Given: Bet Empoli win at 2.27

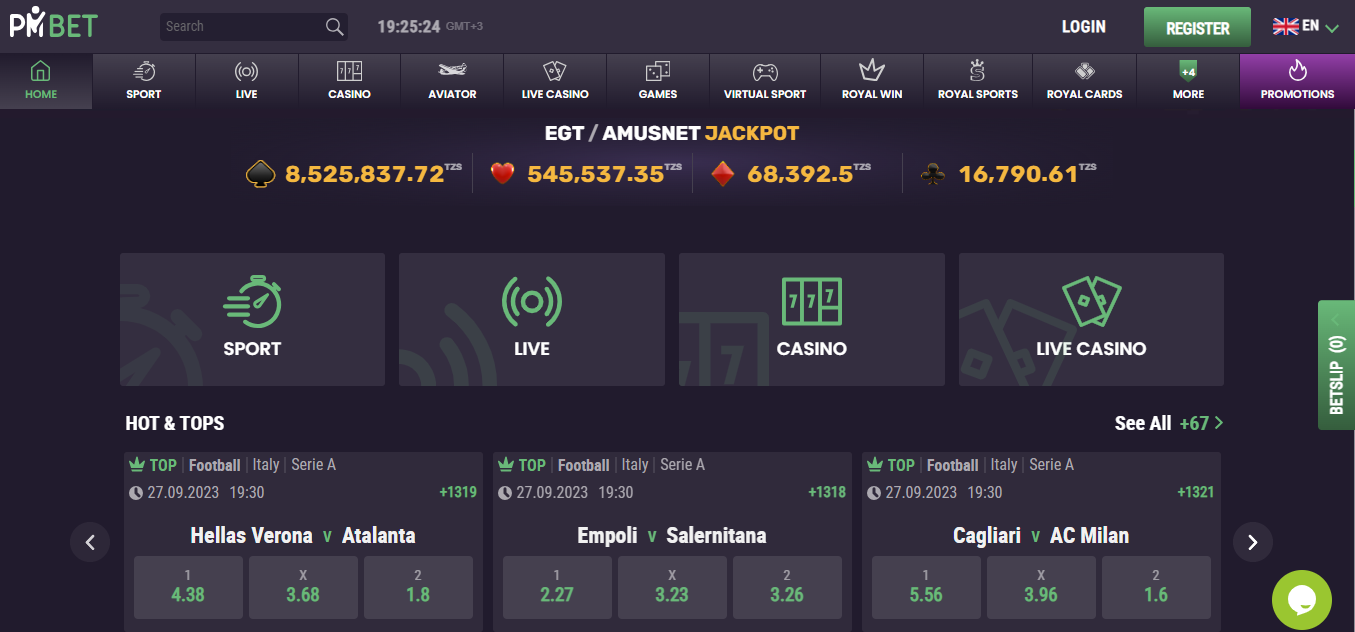Looking at the screenshot, I should [x=557, y=586].
